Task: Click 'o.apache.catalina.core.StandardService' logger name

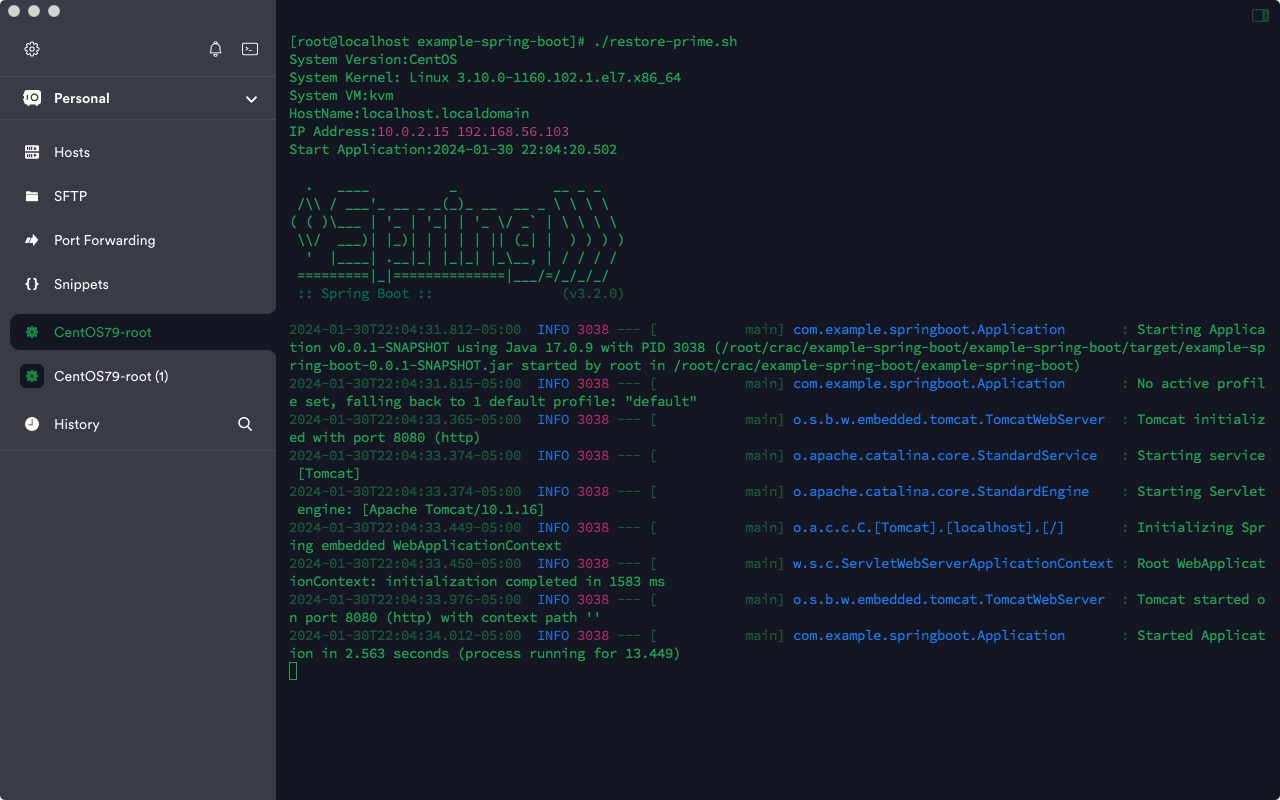Action: pyautogui.click(x=945, y=455)
